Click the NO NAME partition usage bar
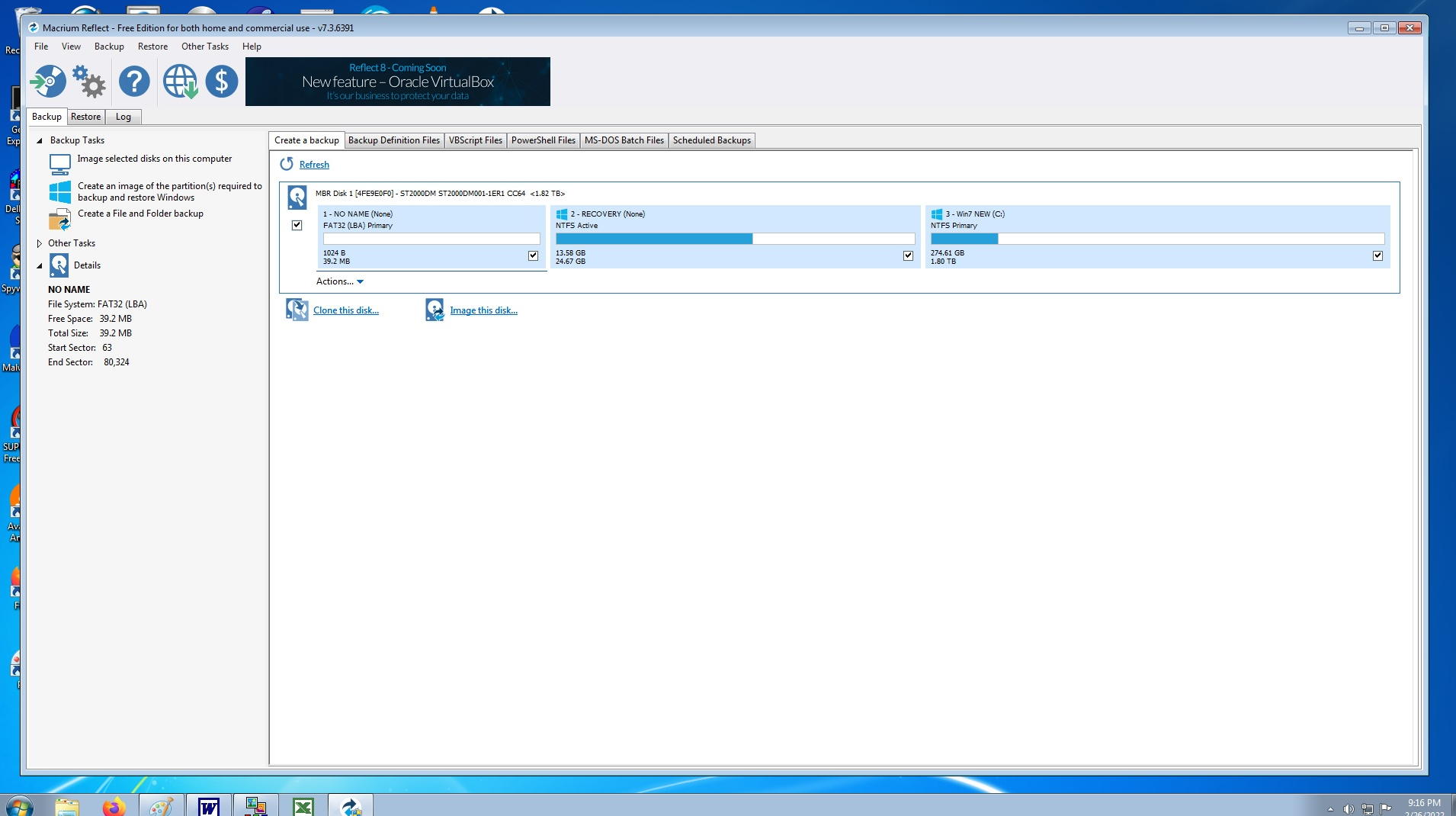 pyautogui.click(x=431, y=239)
